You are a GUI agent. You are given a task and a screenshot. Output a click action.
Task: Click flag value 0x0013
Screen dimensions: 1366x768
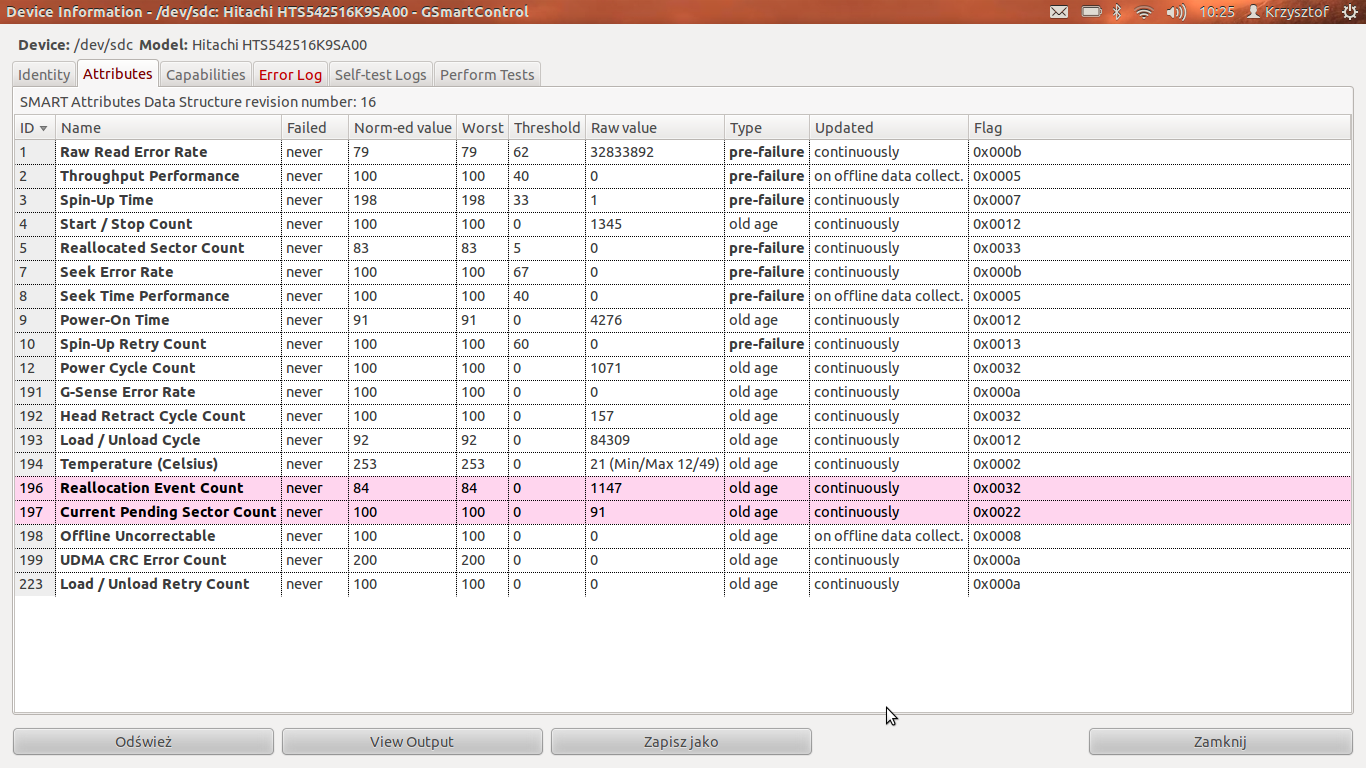point(997,344)
